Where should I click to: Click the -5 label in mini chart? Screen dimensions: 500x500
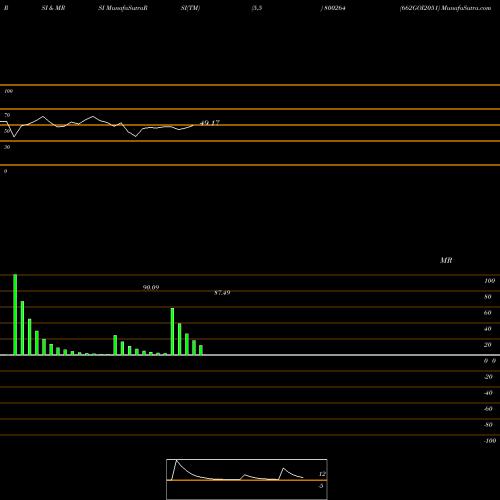point(321,486)
